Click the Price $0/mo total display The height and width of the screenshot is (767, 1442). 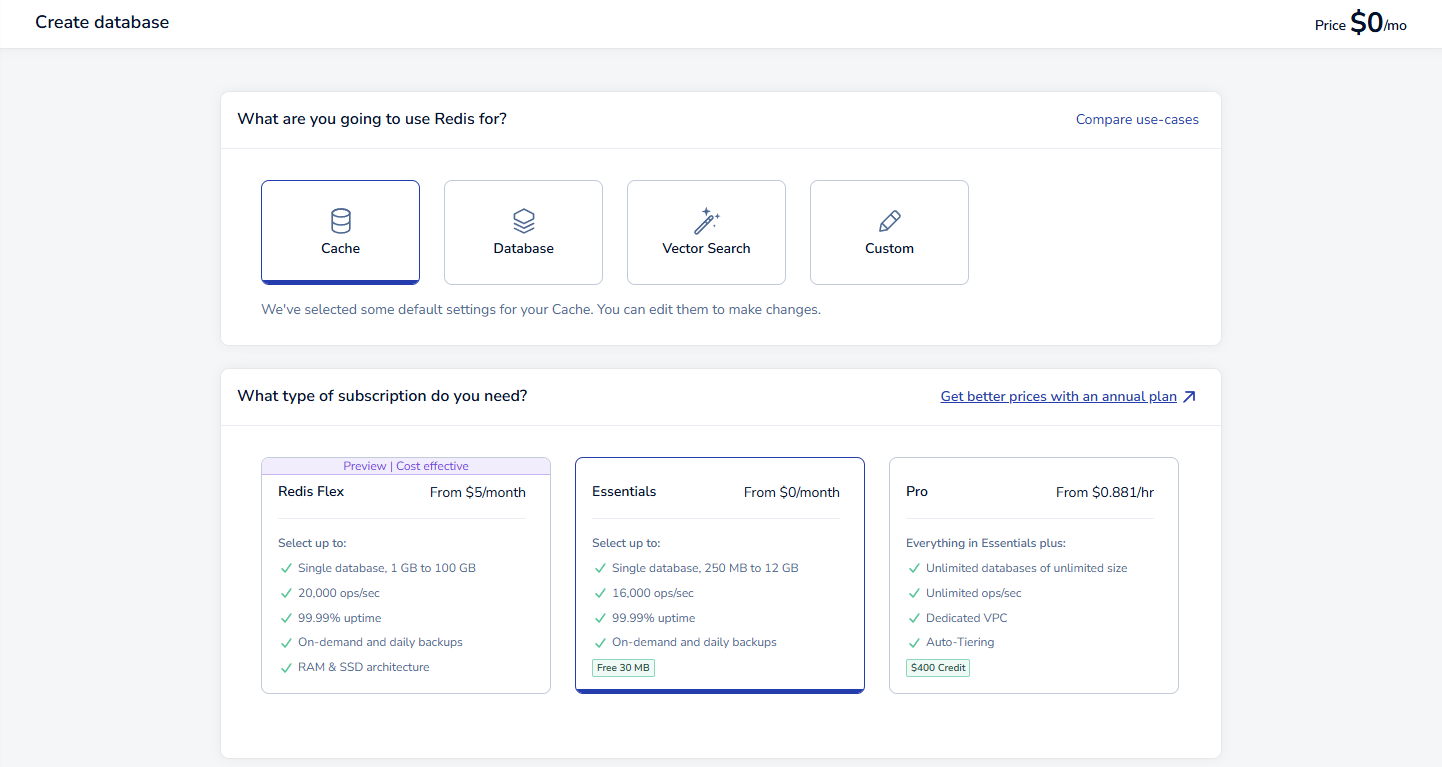1361,23
